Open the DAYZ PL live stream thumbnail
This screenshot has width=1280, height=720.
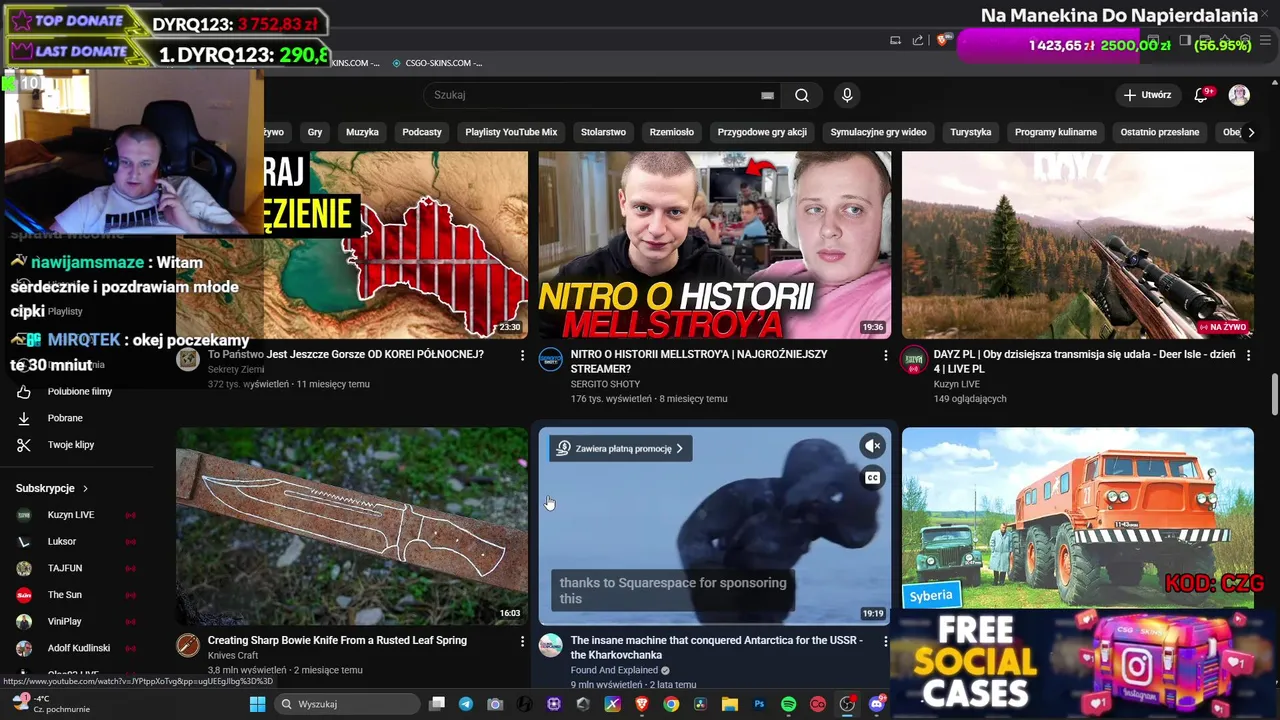(x=1077, y=245)
